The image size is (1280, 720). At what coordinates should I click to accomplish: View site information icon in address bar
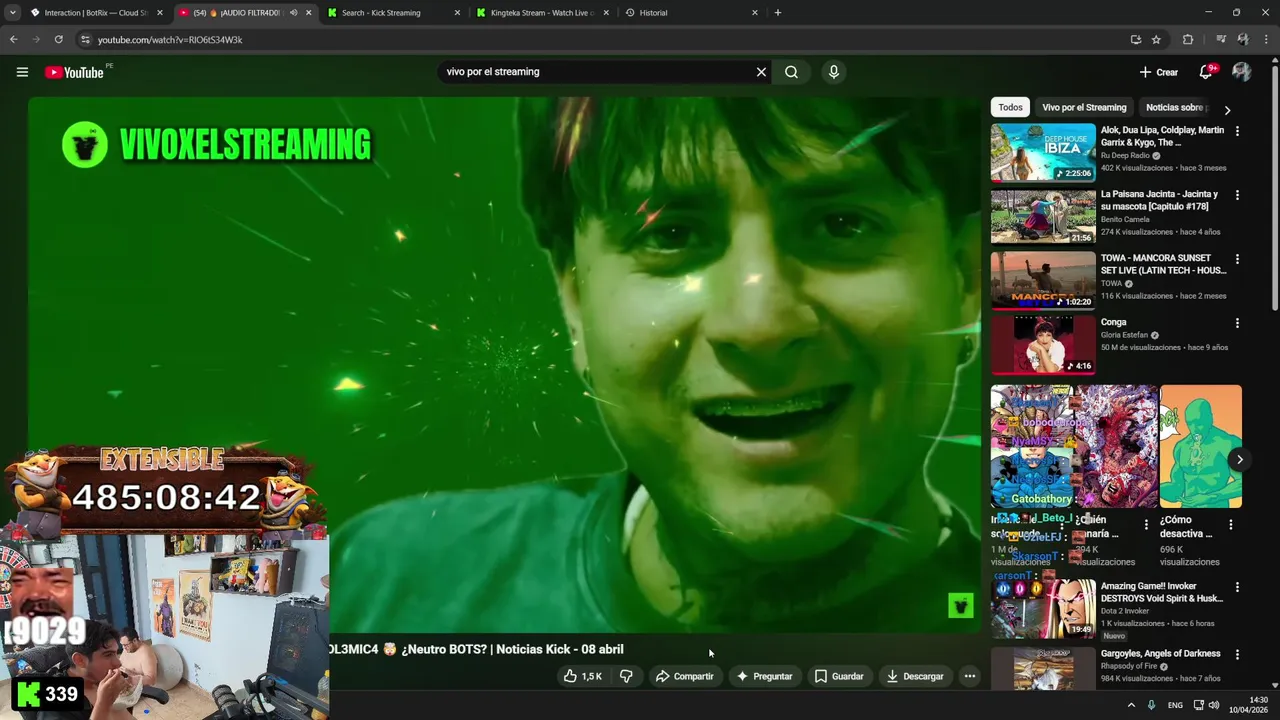pos(85,40)
